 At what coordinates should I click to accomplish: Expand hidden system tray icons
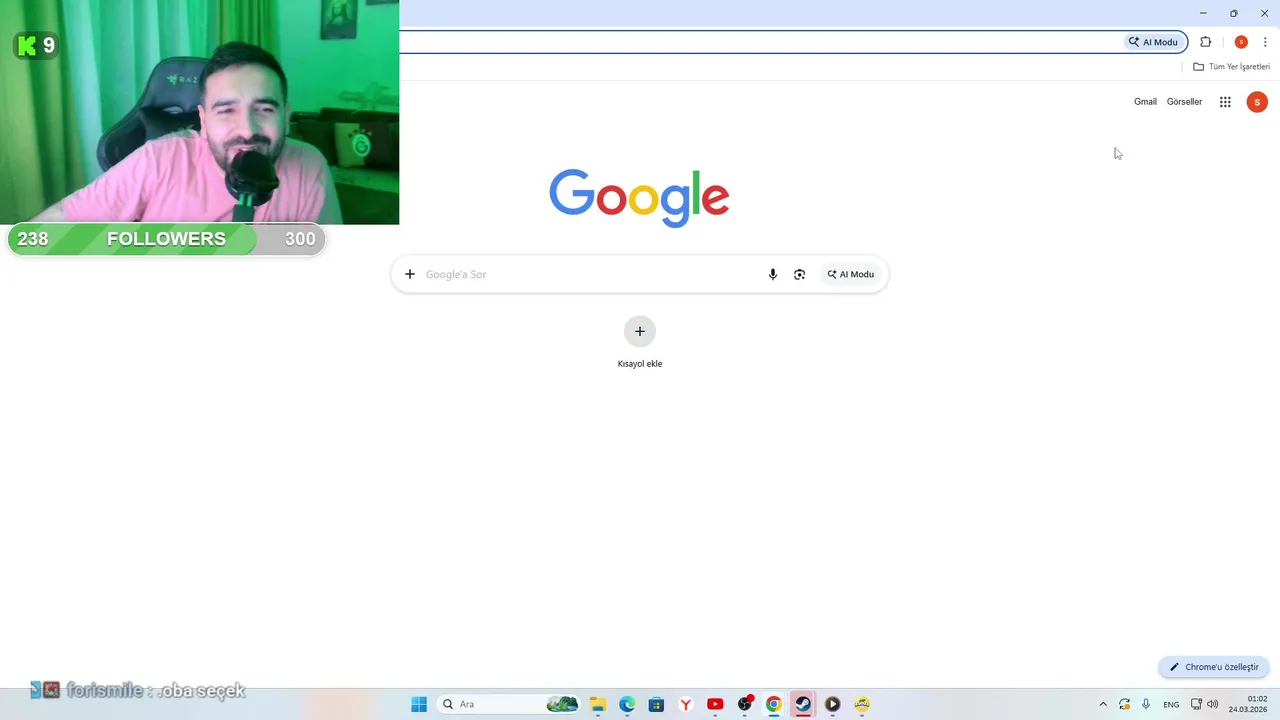coord(1103,704)
